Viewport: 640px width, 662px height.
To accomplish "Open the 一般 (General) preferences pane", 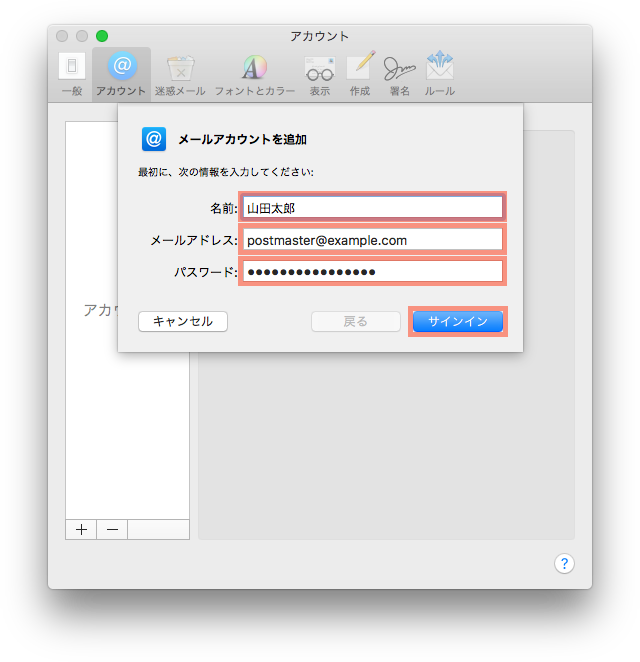I will click(x=72, y=74).
